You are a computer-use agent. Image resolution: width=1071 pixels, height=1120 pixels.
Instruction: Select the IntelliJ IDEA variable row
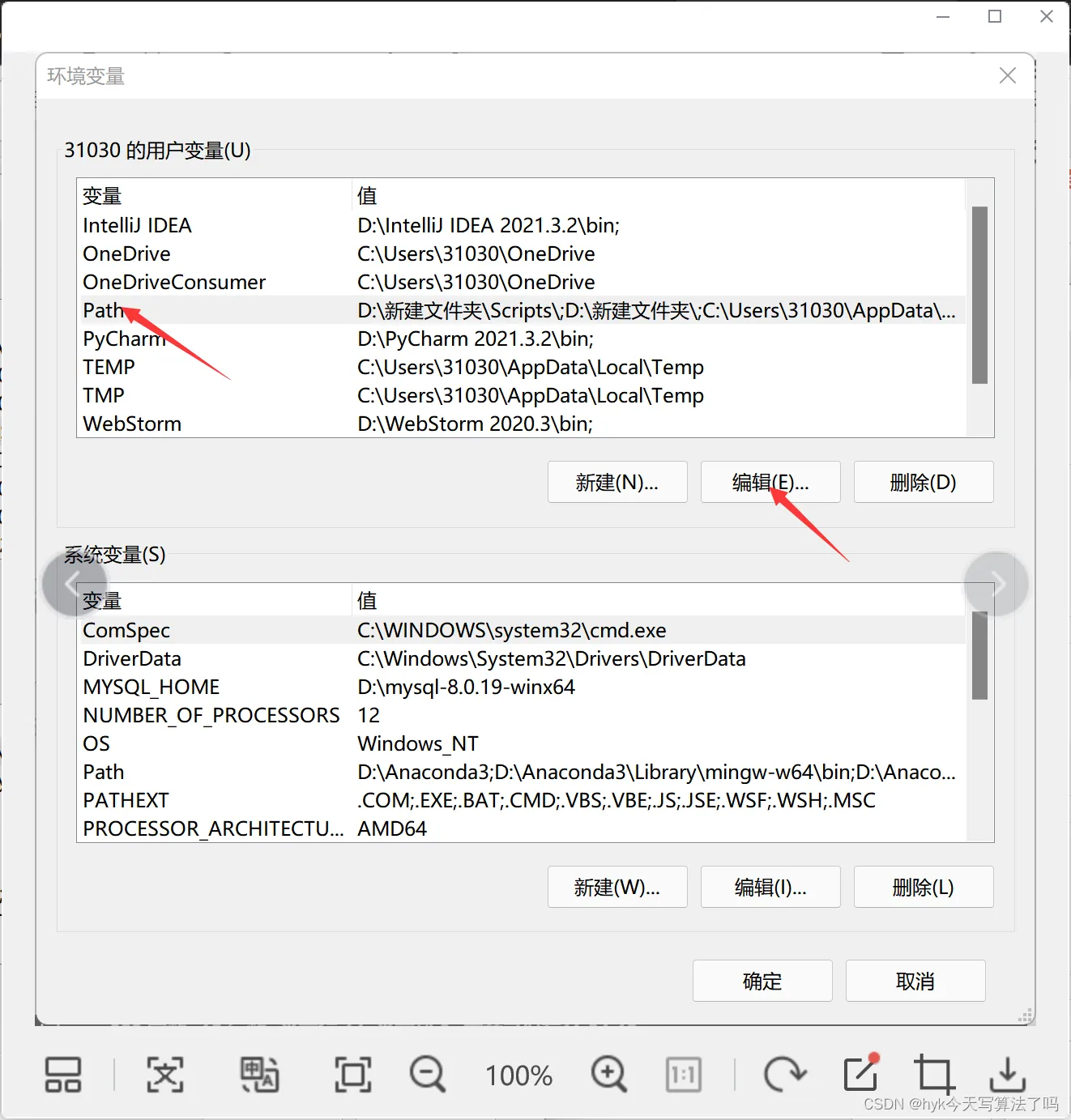(521, 225)
